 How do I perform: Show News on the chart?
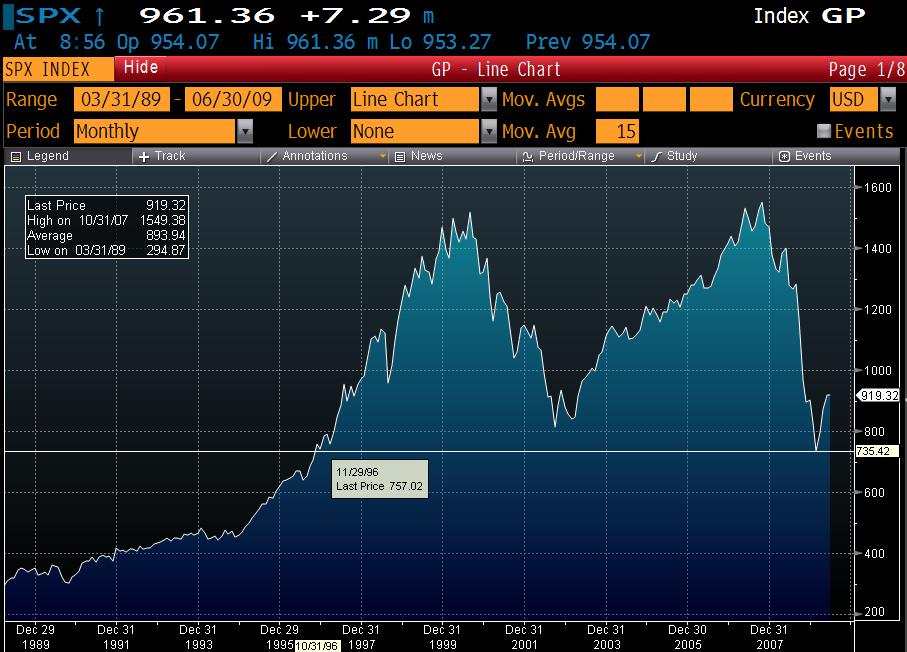click(x=400, y=156)
